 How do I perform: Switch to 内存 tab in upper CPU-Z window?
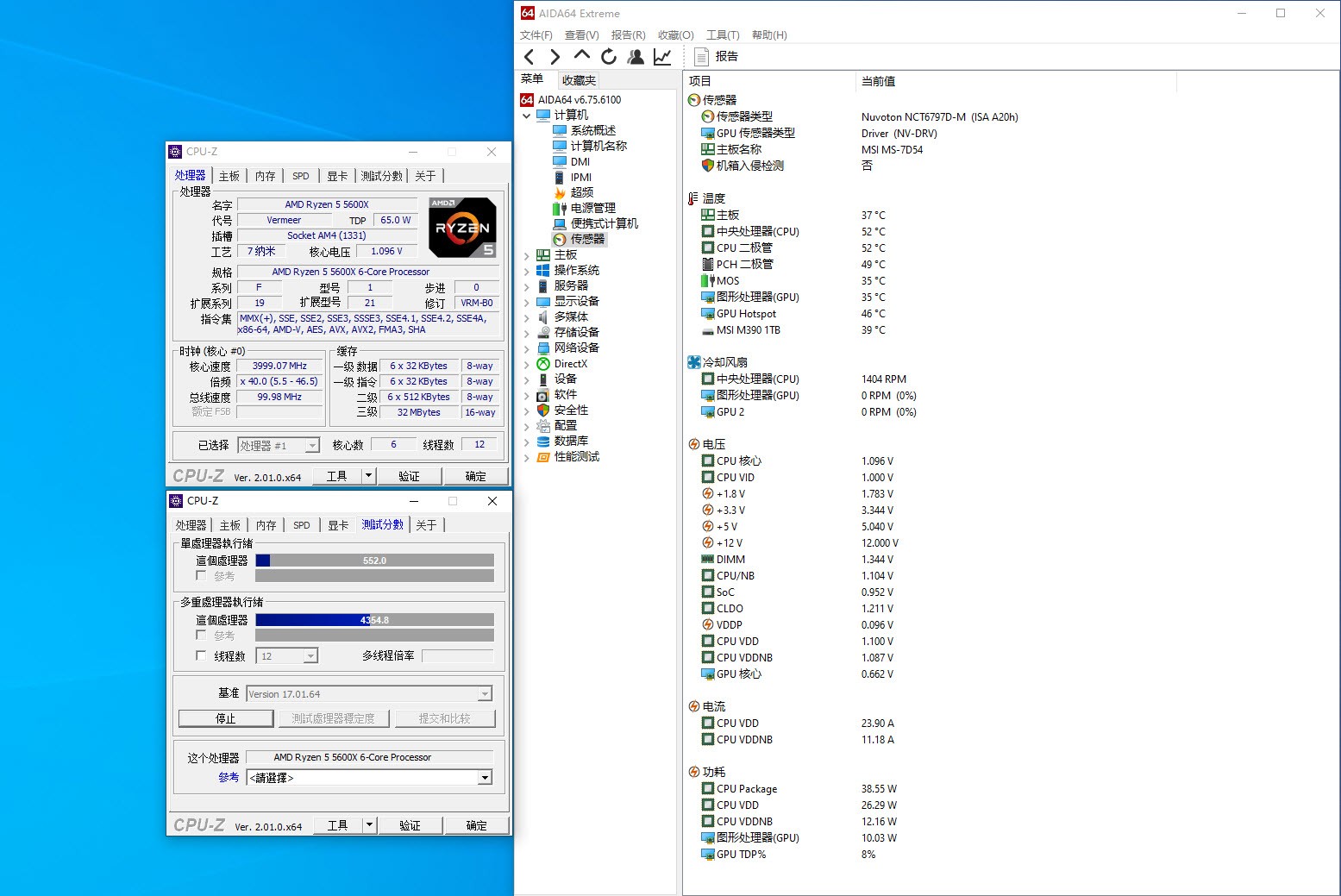(x=266, y=176)
